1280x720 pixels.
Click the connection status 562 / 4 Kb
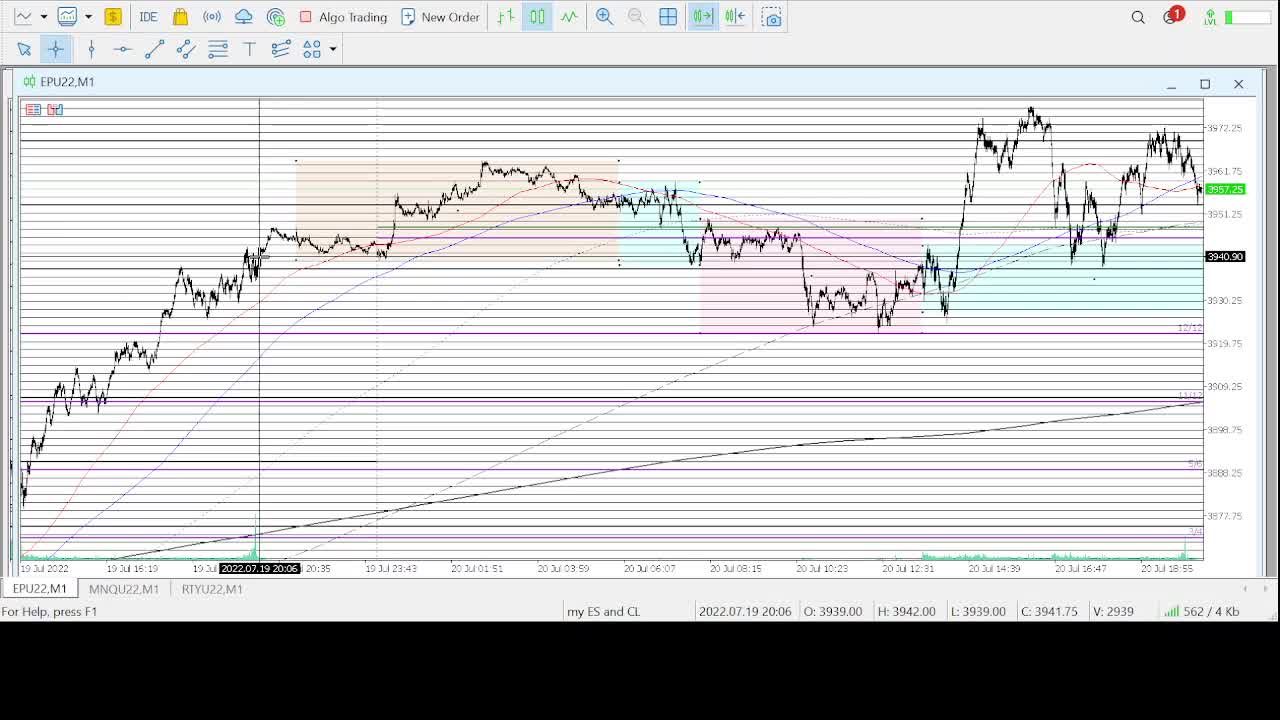coord(1202,611)
